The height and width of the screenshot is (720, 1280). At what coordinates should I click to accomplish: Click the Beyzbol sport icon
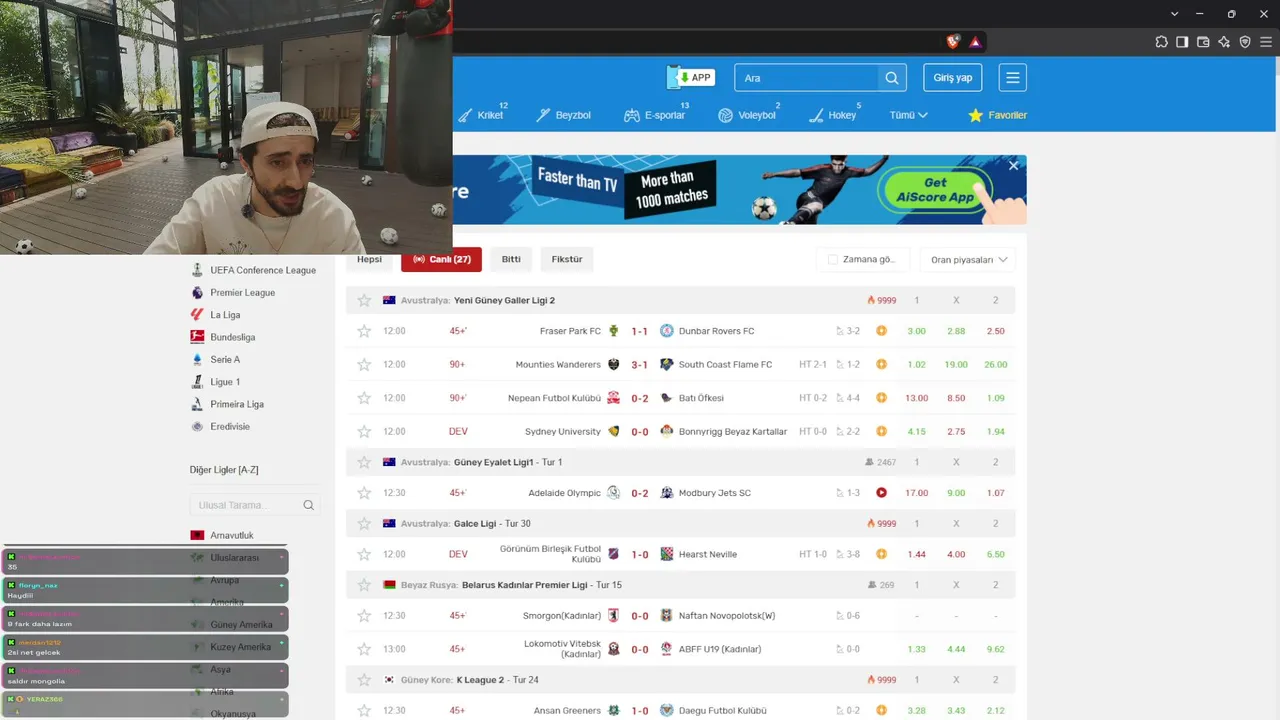[543, 115]
